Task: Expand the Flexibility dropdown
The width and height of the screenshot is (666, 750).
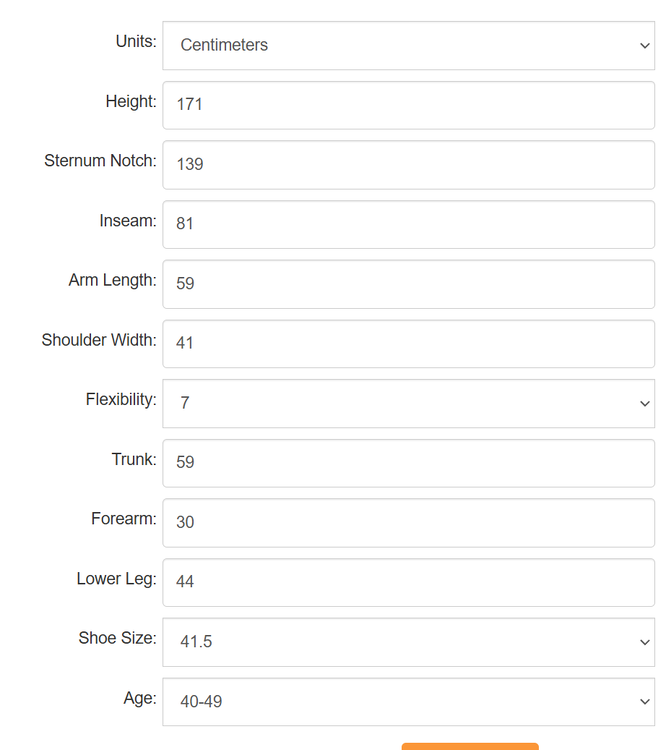Action: (408, 403)
